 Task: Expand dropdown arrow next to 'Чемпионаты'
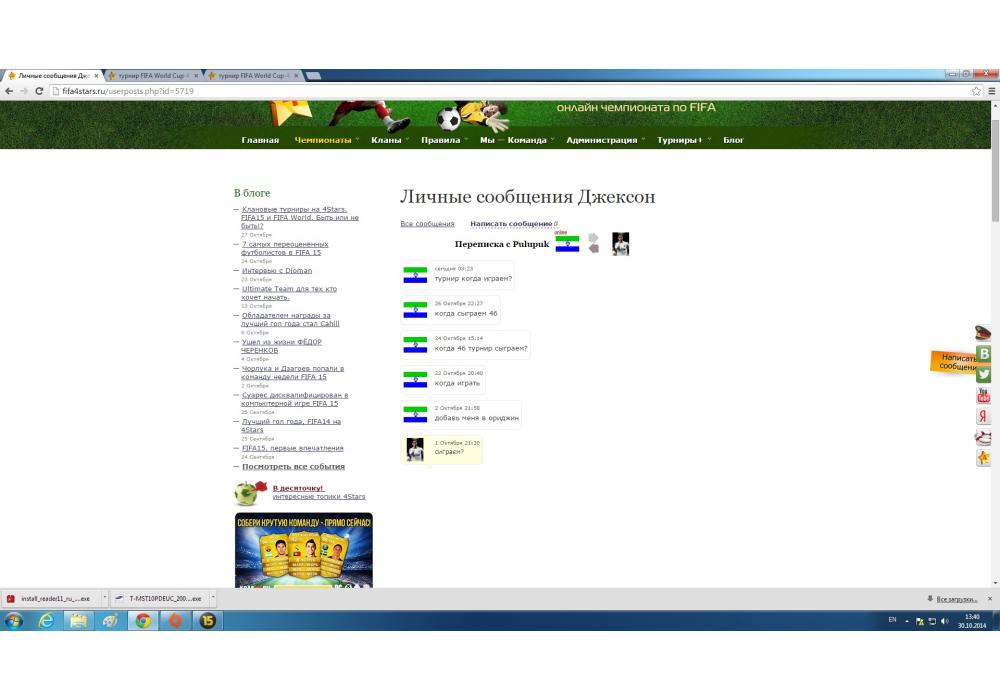click(357, 140)
